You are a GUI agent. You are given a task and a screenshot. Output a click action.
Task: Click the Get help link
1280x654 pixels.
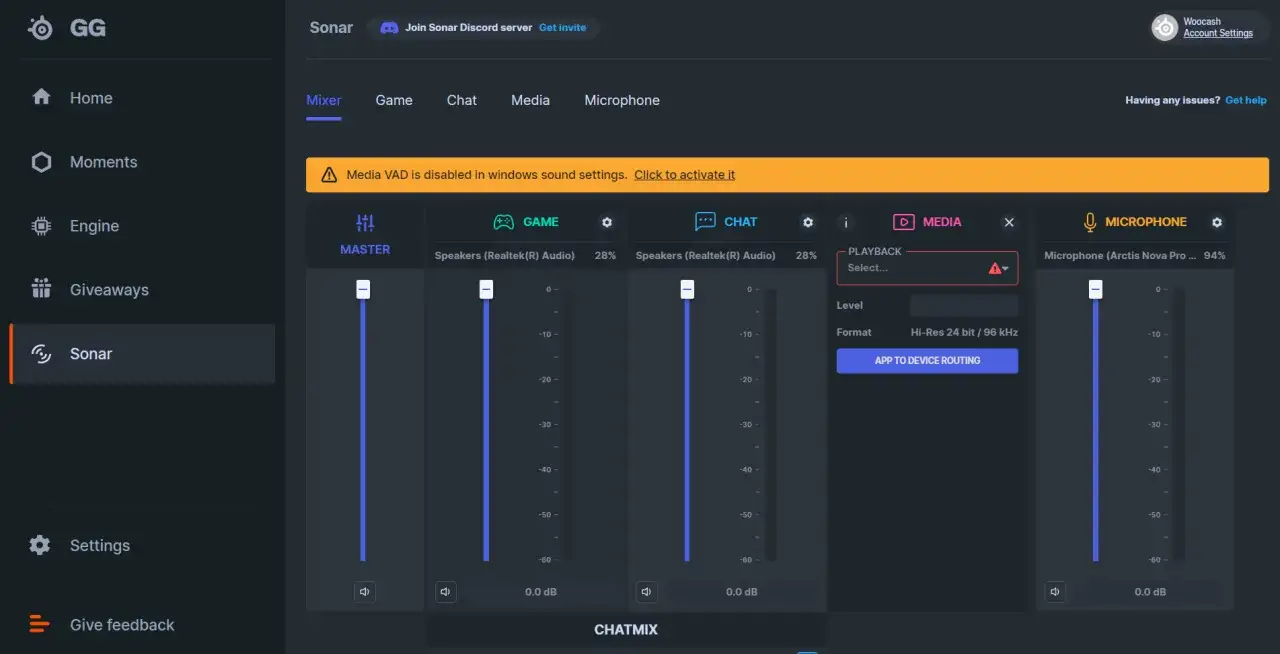(1246, 100)
